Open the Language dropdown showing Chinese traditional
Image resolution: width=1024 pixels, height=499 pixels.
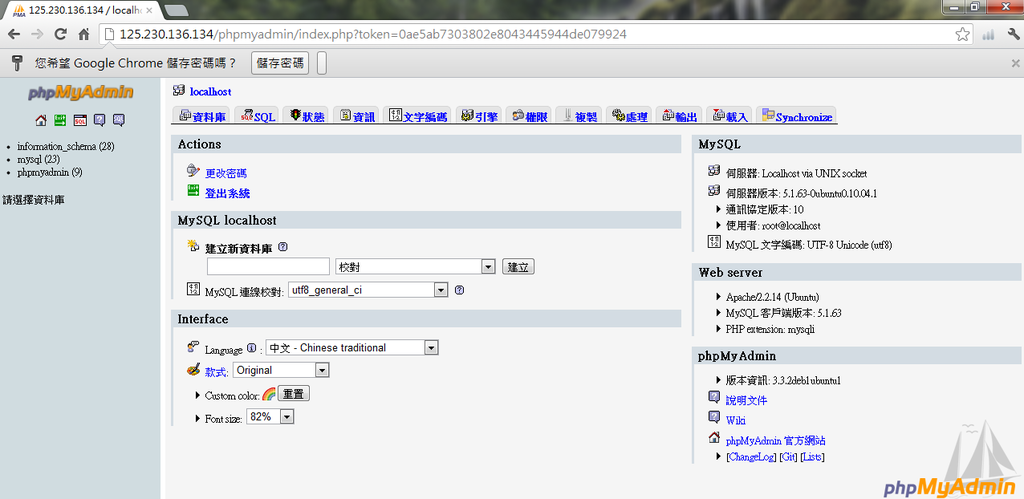[x=352, y=348]
